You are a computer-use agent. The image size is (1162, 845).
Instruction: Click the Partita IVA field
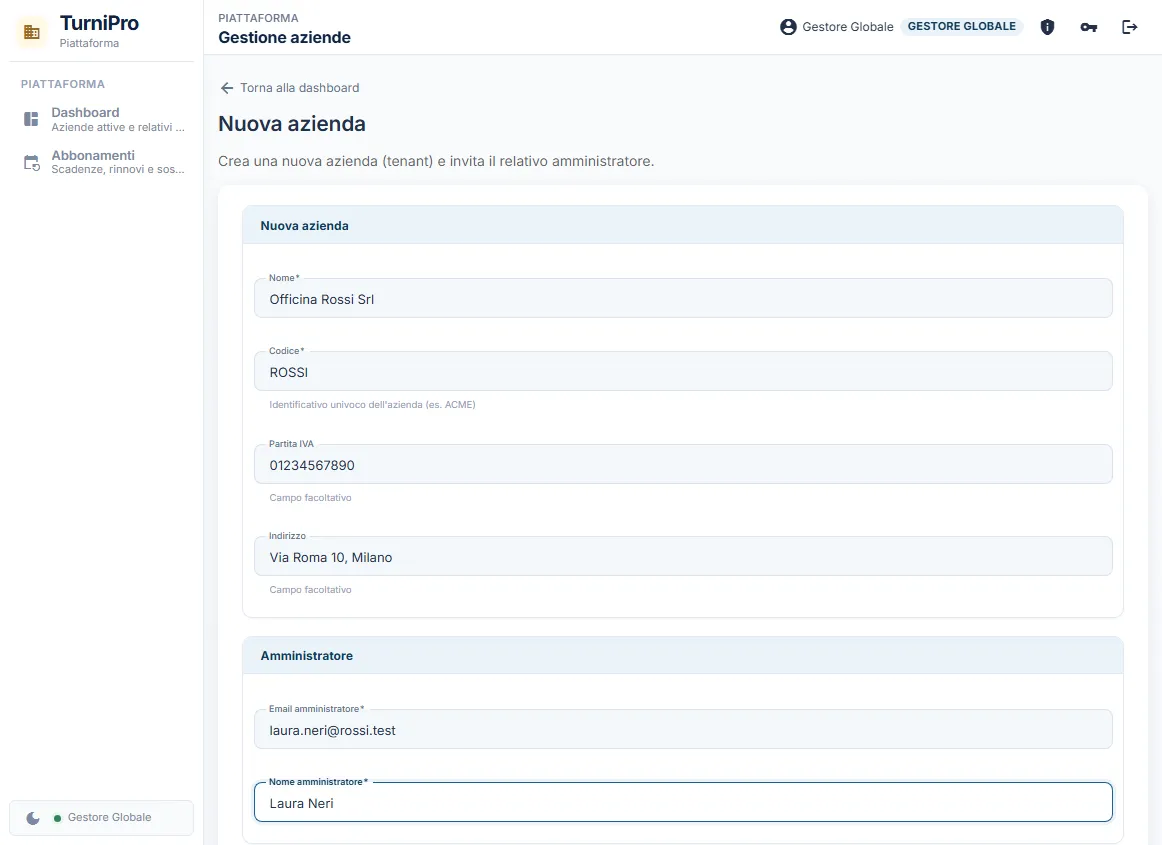[683, 464]
